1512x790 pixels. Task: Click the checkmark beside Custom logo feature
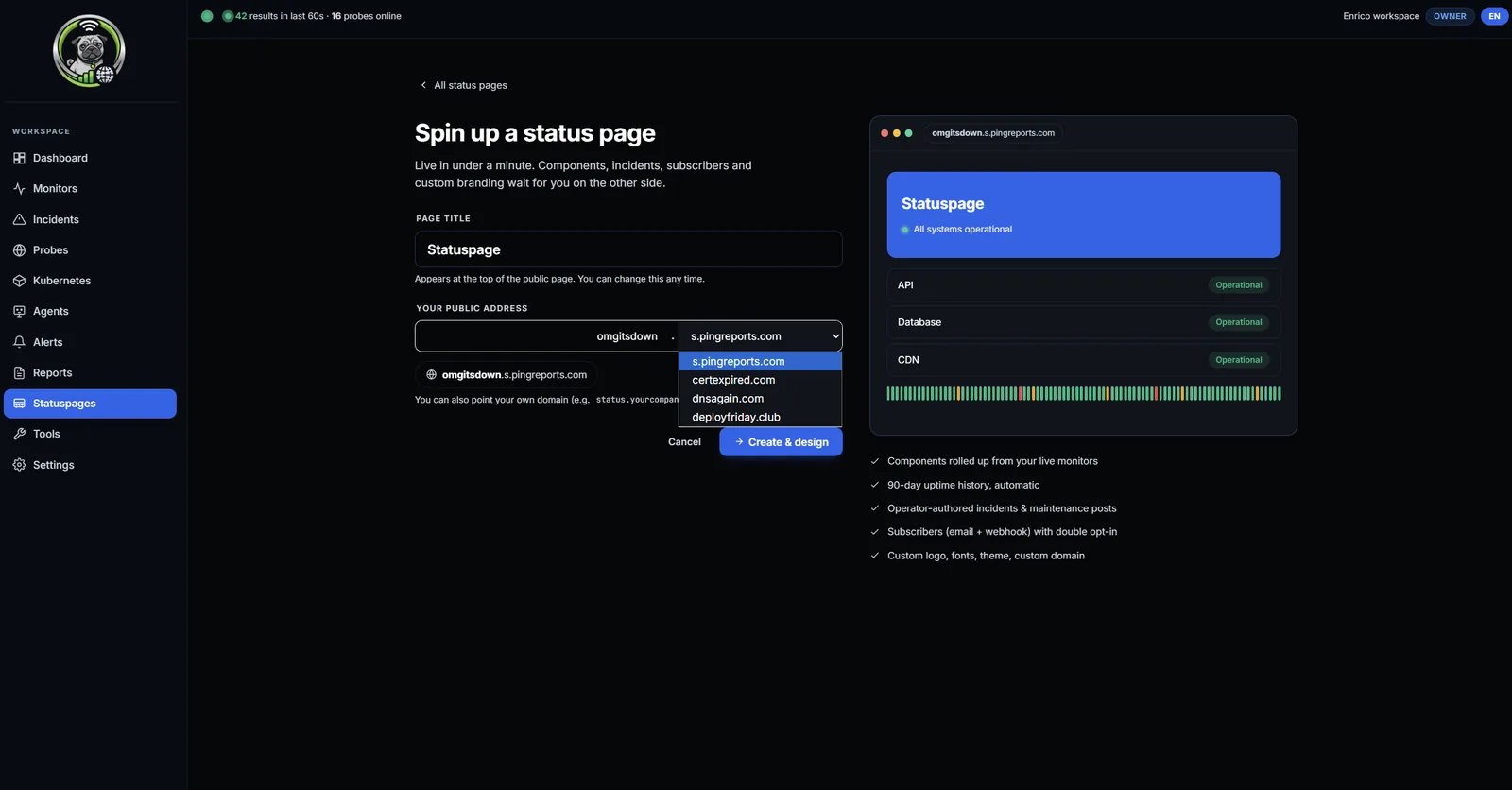tap(875, 556)
